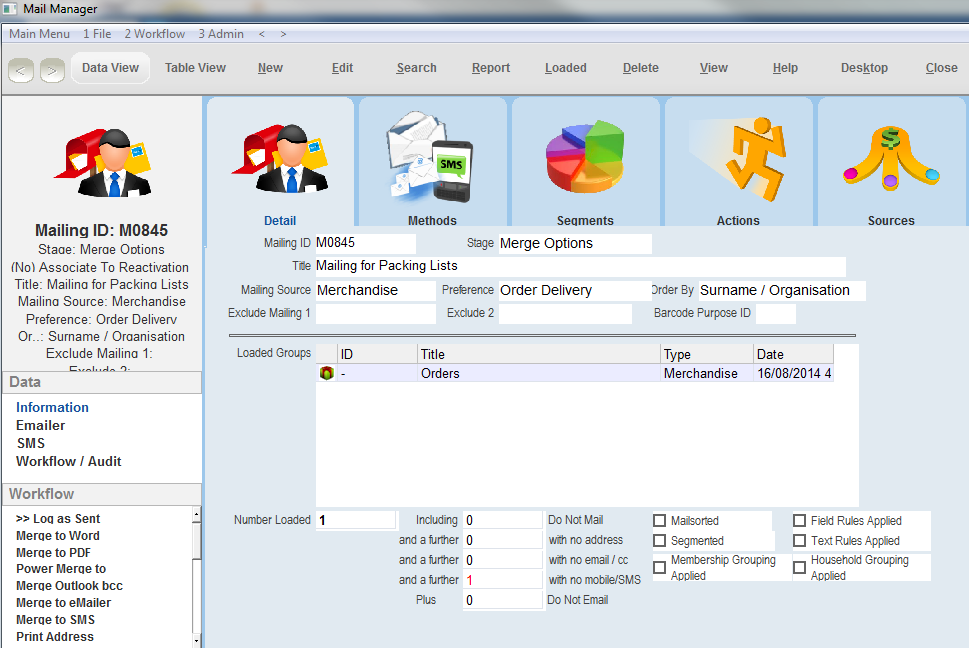Open the Segments pie chart icon

[585, 156]
